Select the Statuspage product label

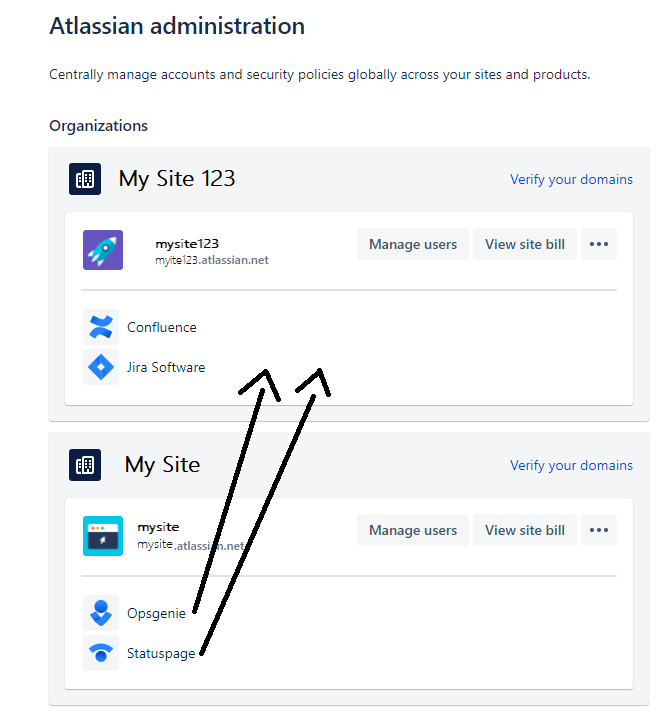click(161, 654)
